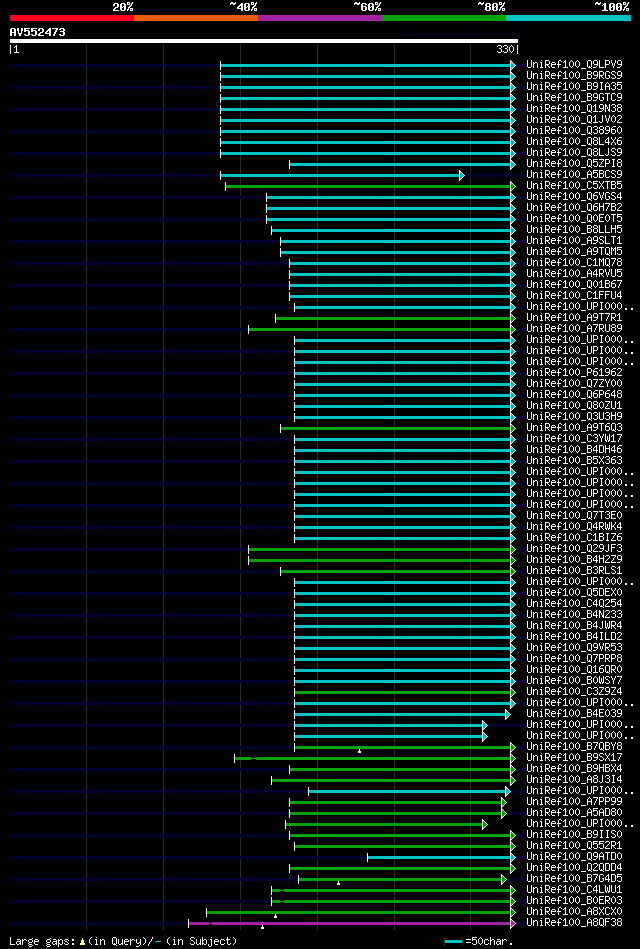Select the UniRef100_B9SX17 label

(574, 758)
